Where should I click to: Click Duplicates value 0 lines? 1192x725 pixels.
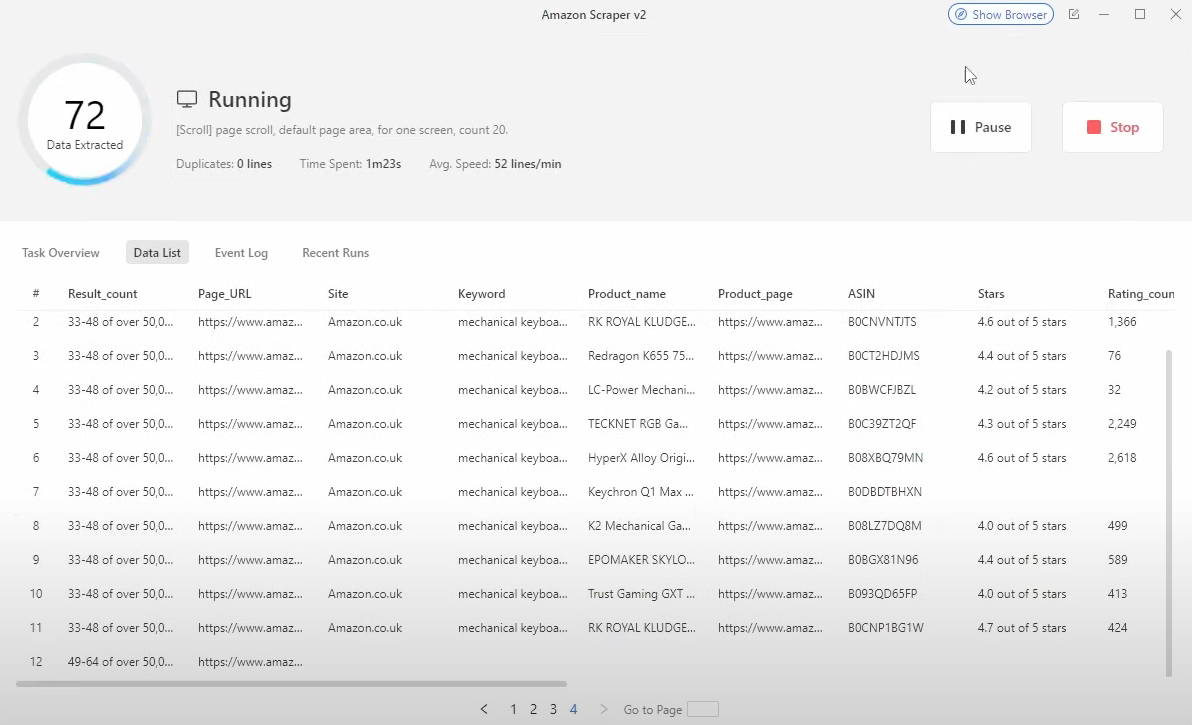(254, 163)
